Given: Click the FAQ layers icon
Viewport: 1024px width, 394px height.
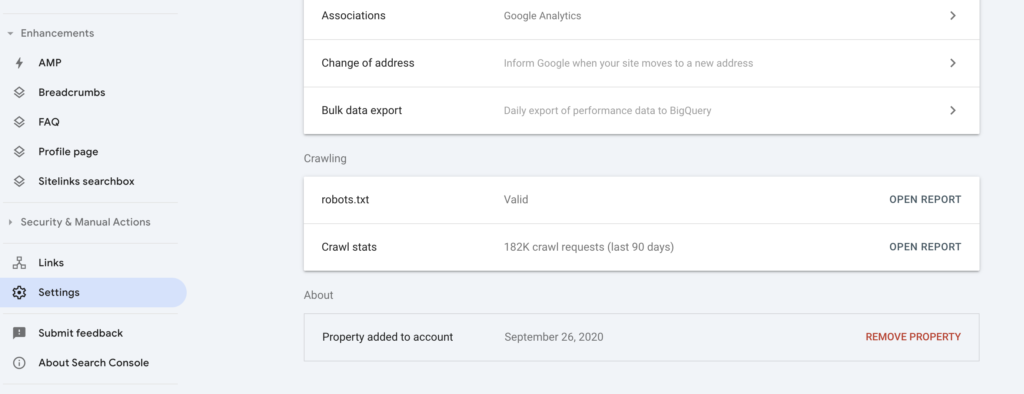Looking at the screenshot, I should pos(20,122).
